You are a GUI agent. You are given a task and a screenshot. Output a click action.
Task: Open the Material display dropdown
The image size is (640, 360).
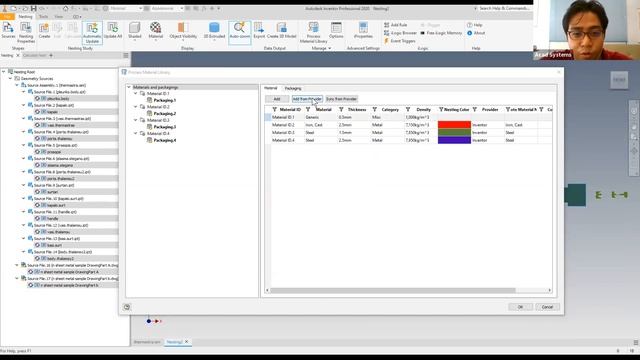coord(156,31)
